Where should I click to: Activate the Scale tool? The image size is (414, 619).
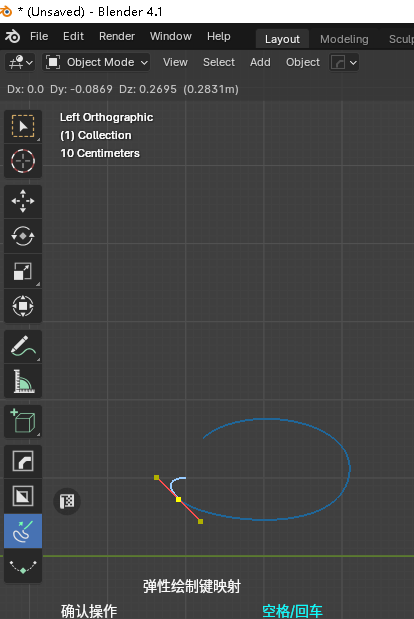click(23, 271)
